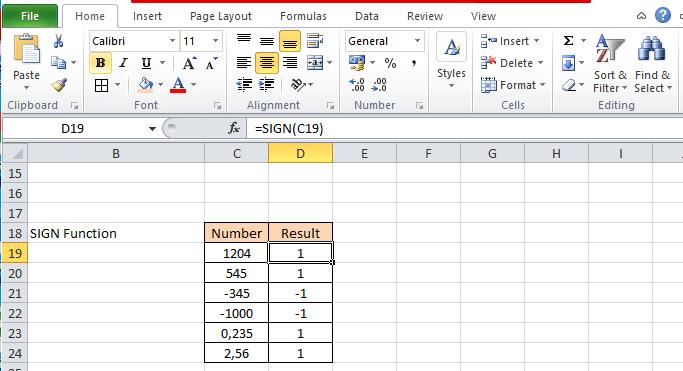Click Wrap Text icon

click(315, 41)
